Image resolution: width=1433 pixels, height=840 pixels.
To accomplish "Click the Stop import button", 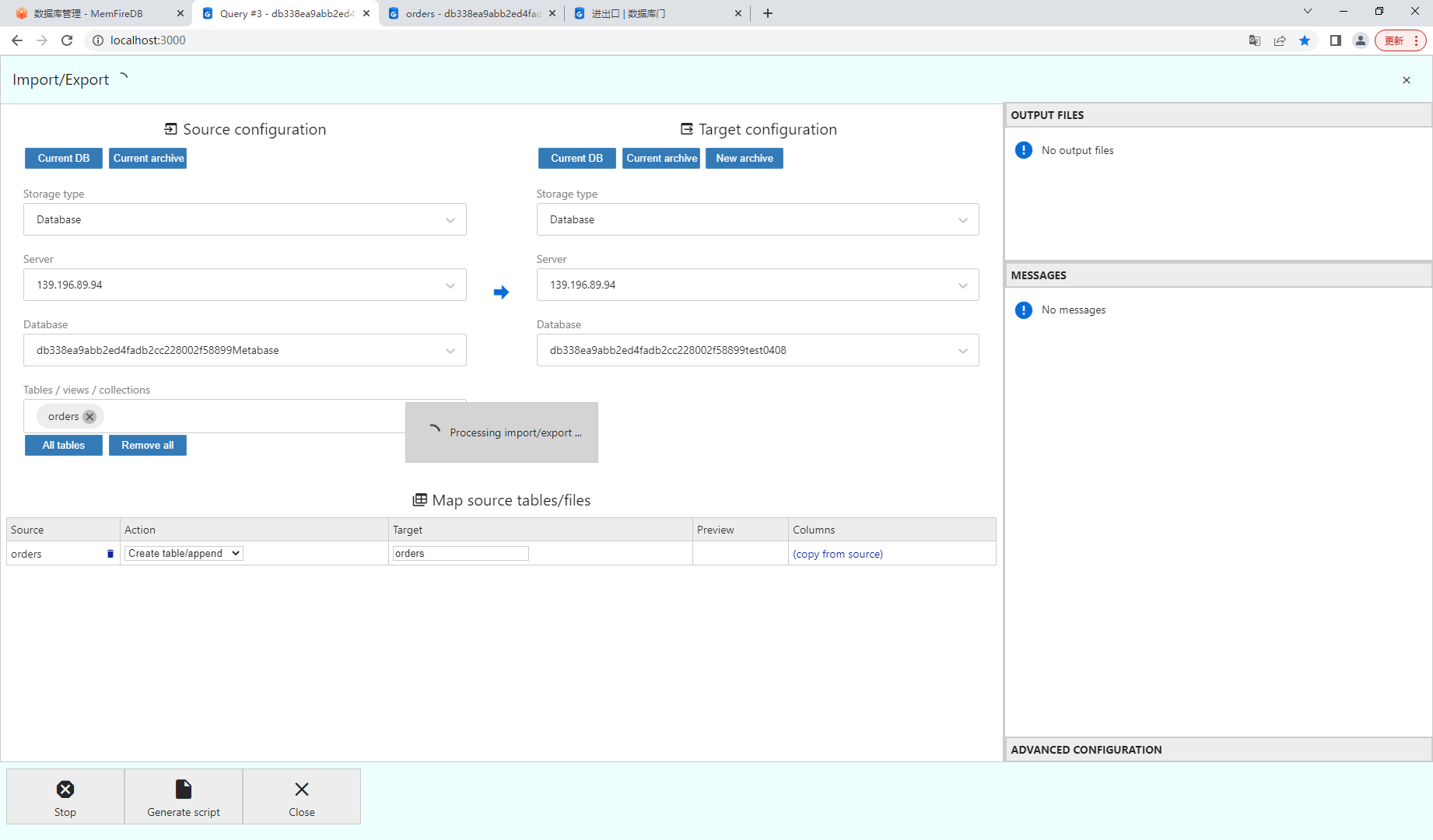I will [65, 796].
